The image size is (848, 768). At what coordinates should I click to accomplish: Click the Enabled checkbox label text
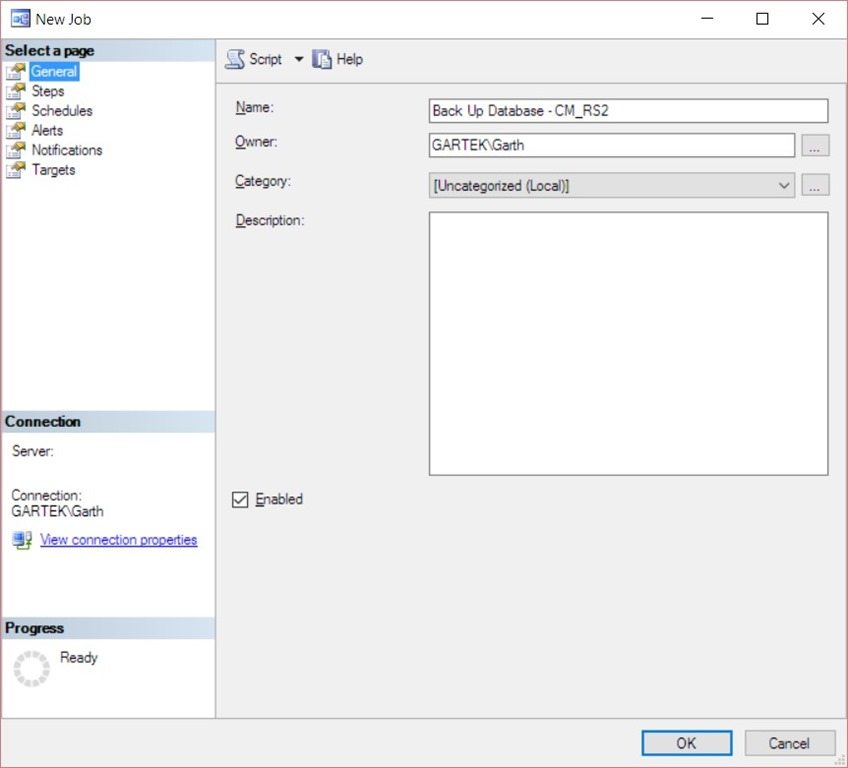tap(279, 499)
